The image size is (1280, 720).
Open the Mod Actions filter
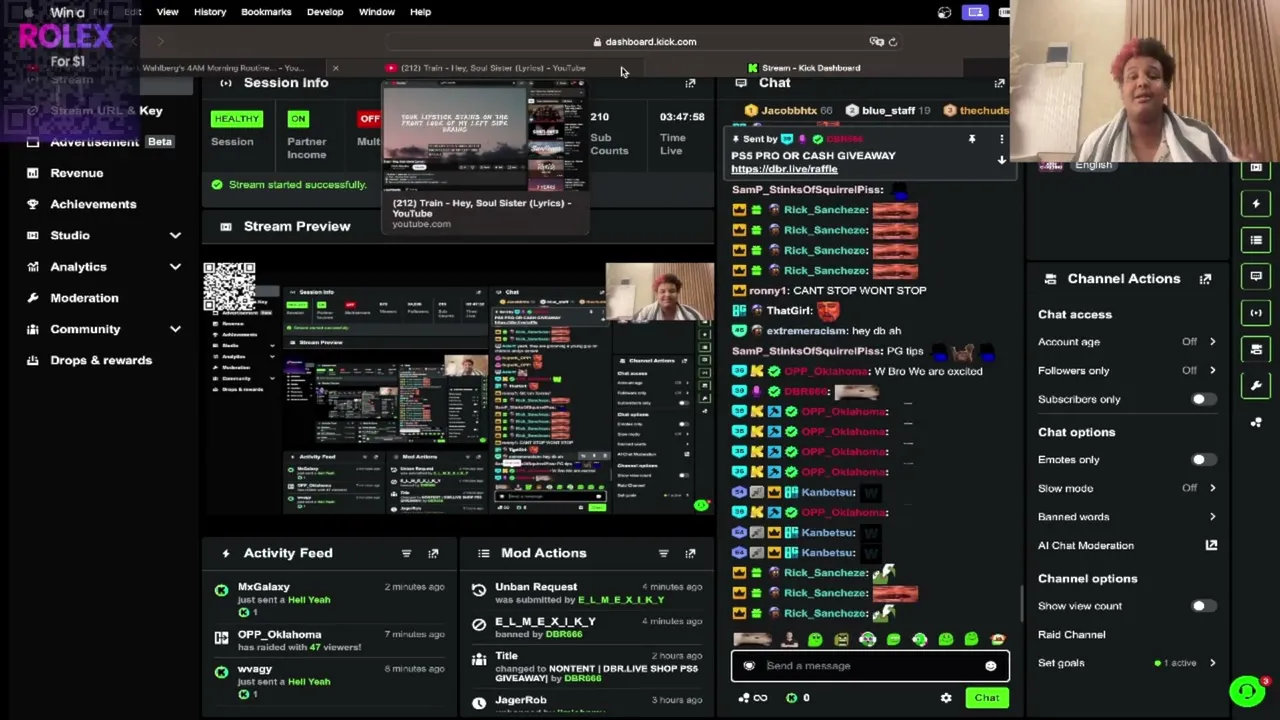[x=663, y=553]
